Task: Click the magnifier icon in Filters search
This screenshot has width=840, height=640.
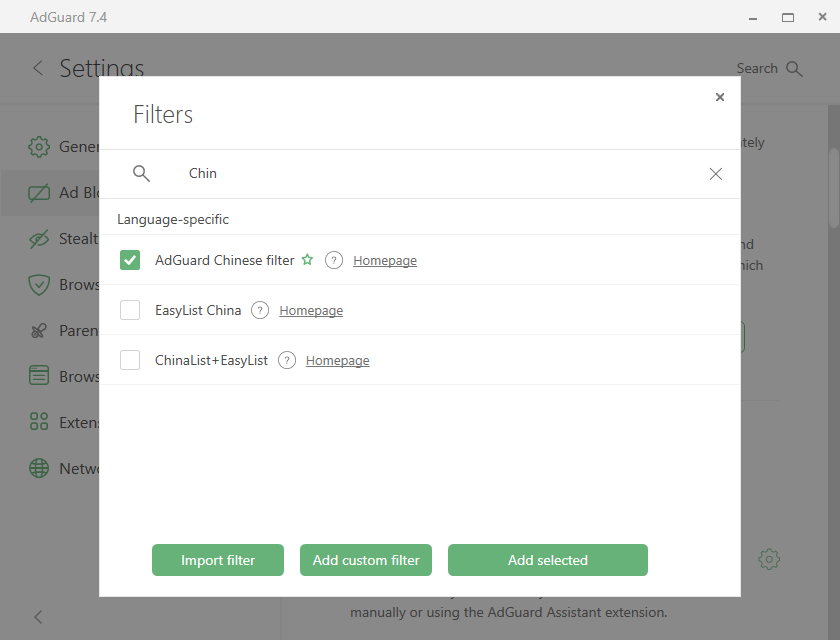Action: coord(141,174)
